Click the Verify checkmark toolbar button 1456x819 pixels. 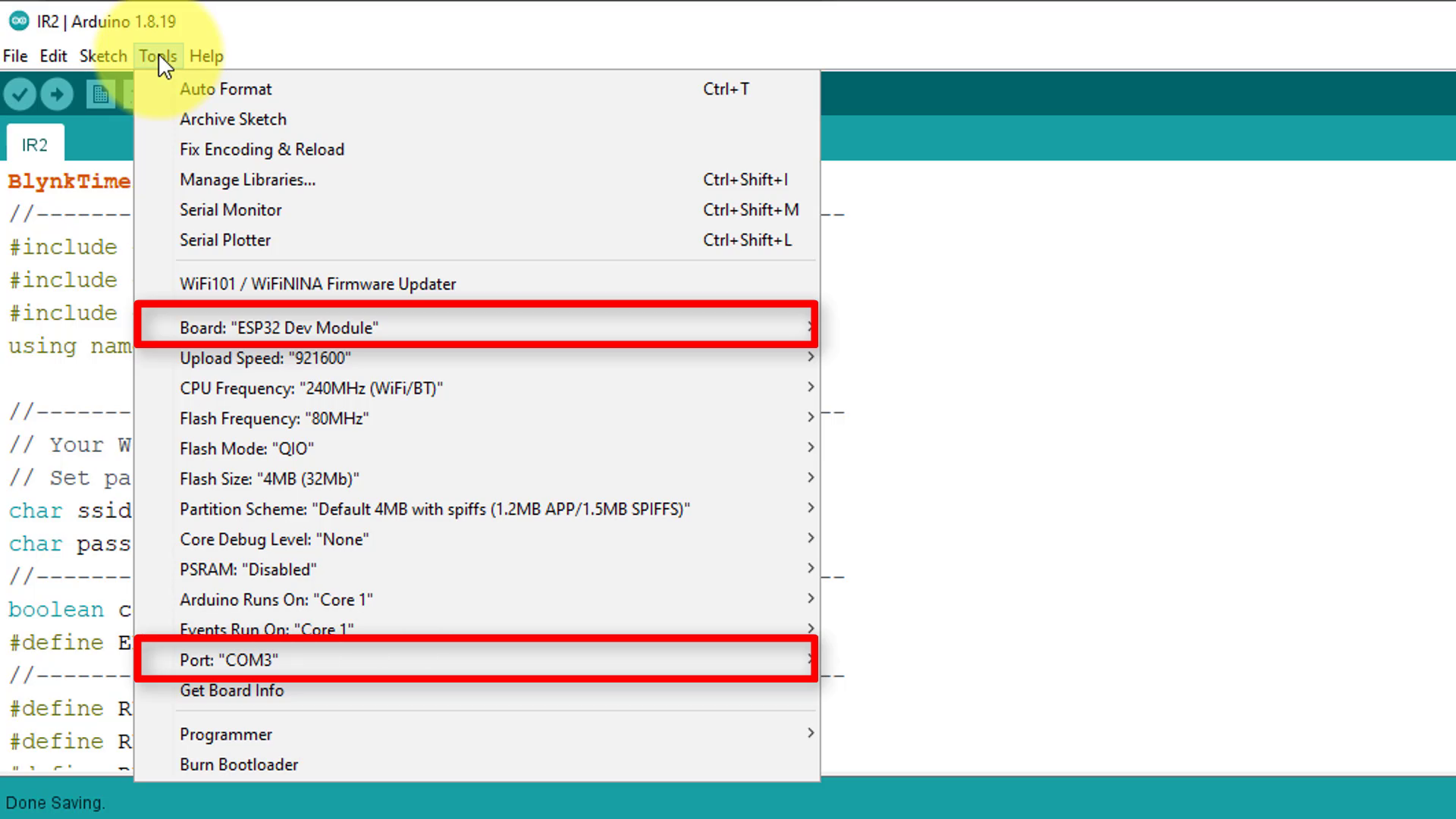20,95
